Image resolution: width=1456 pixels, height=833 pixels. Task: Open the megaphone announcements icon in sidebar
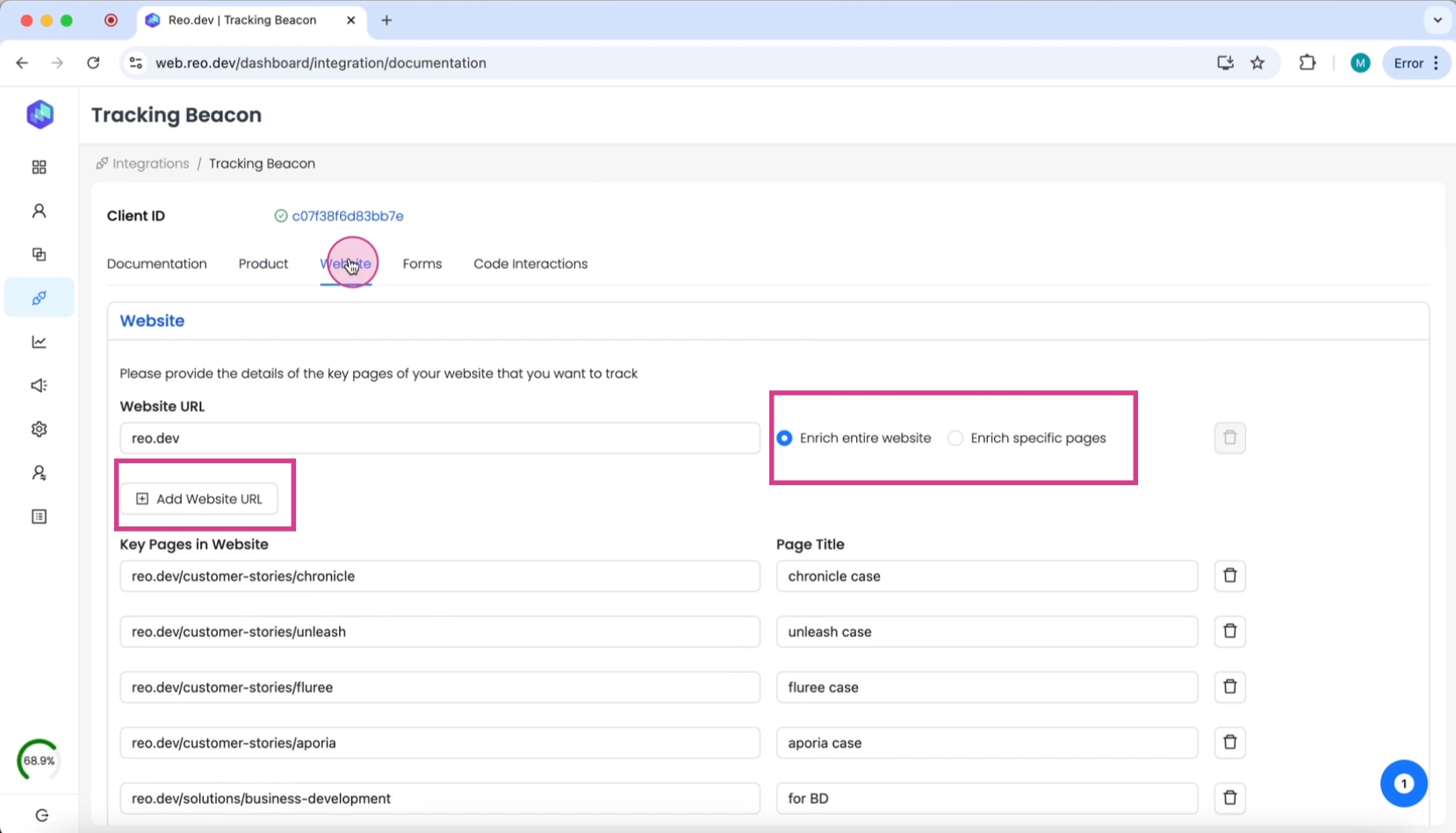(39, 386)
